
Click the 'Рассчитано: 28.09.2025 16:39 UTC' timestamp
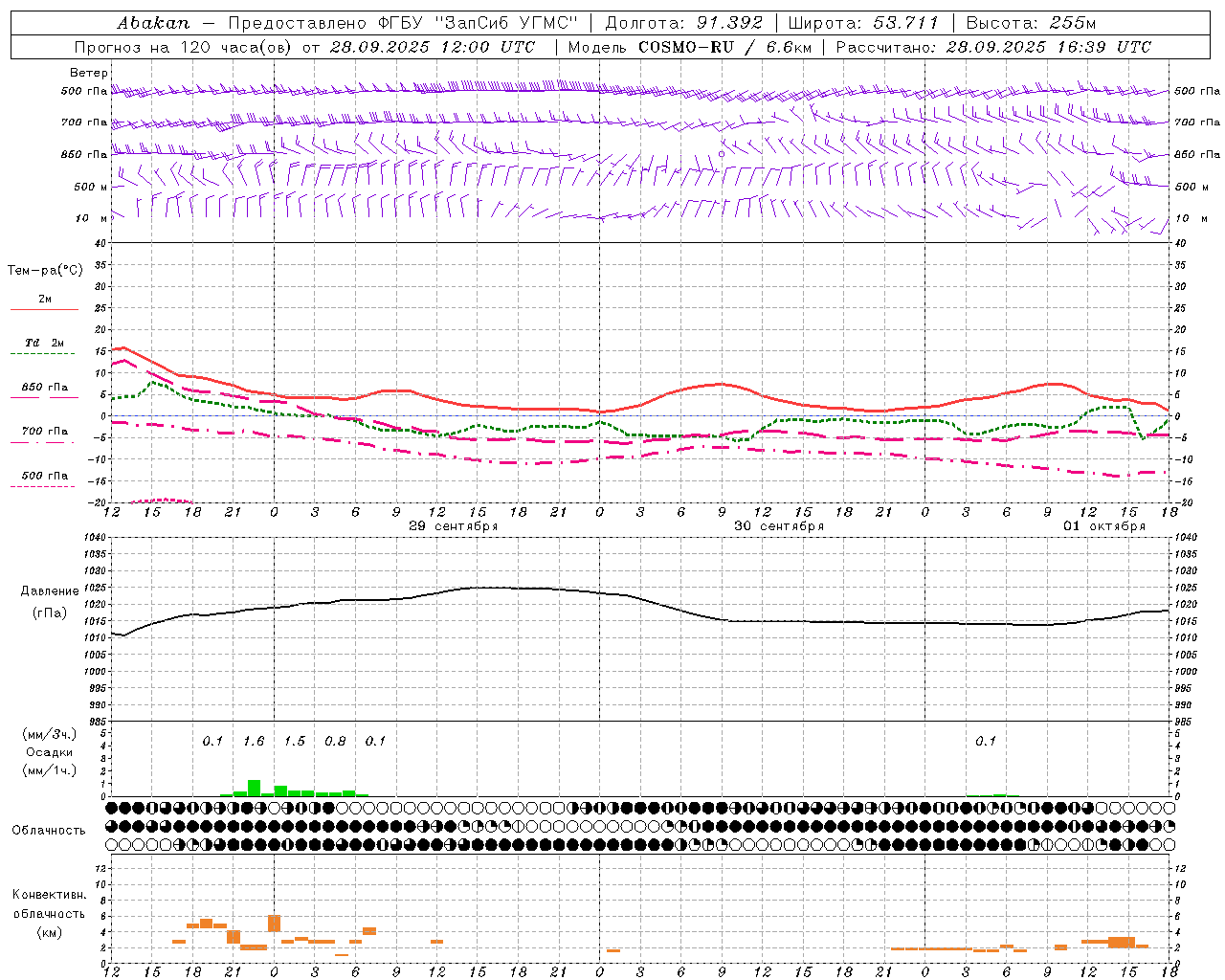(x=993, y=47)
